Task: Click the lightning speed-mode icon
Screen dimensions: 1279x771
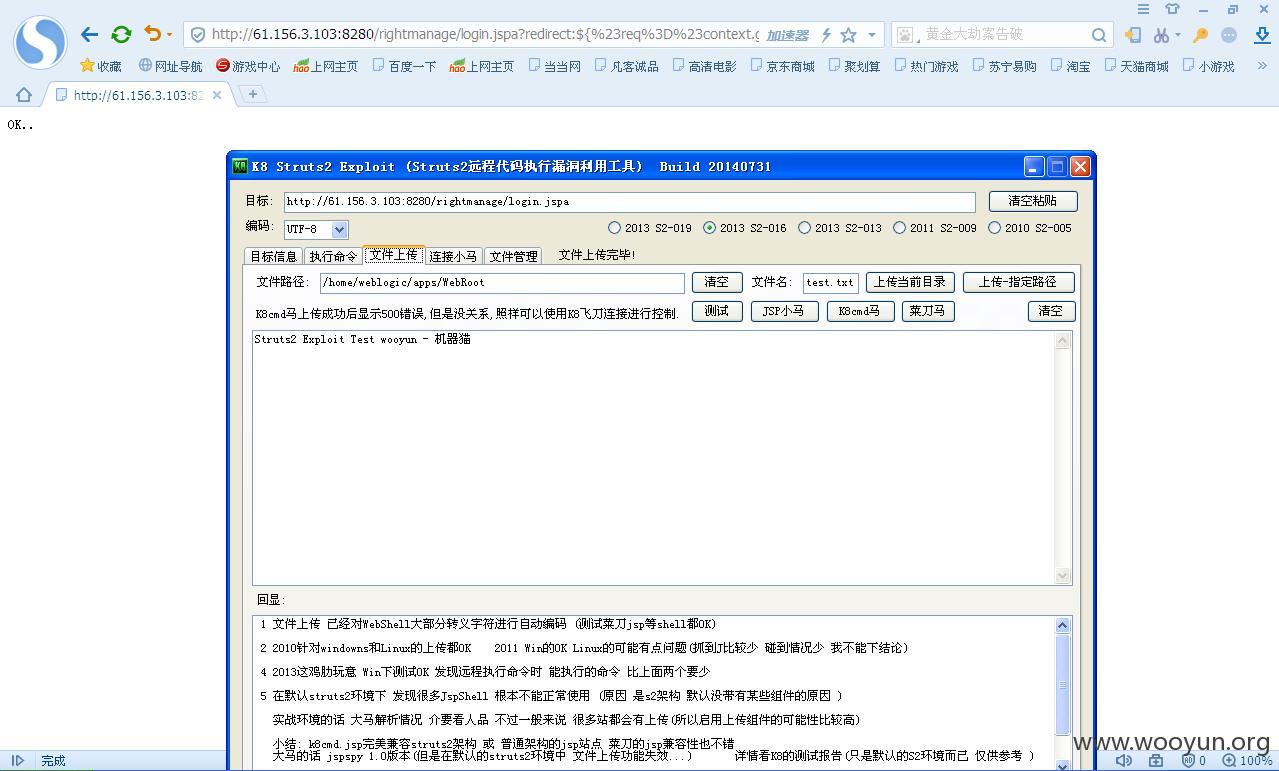Action: click(x=825, y=35)
